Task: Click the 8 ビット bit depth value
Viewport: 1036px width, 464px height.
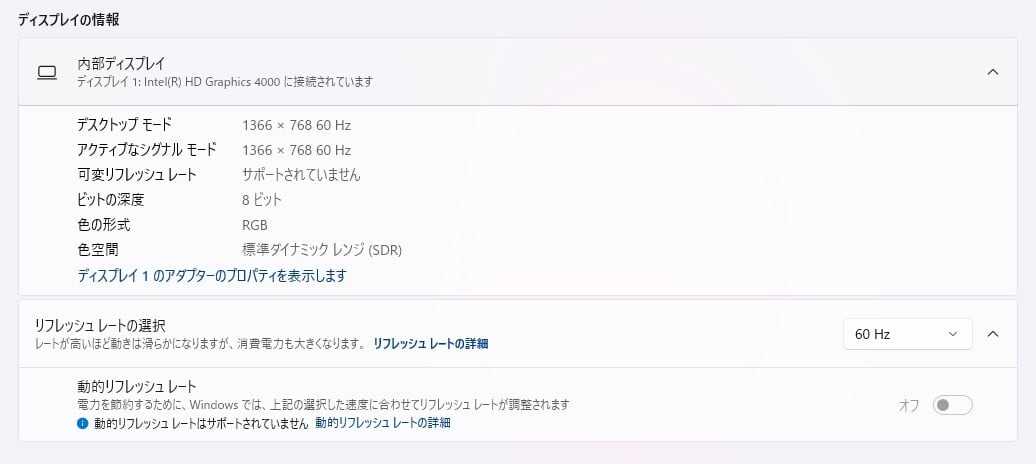Action: pos(262,200)
